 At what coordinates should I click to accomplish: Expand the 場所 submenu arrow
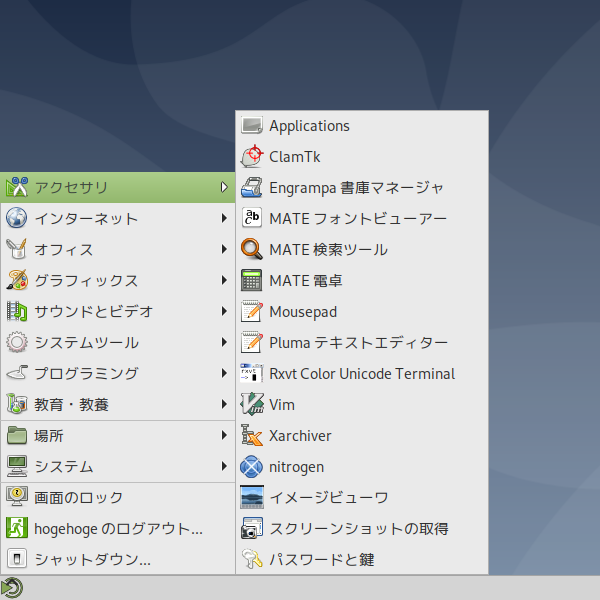(224, 435)
